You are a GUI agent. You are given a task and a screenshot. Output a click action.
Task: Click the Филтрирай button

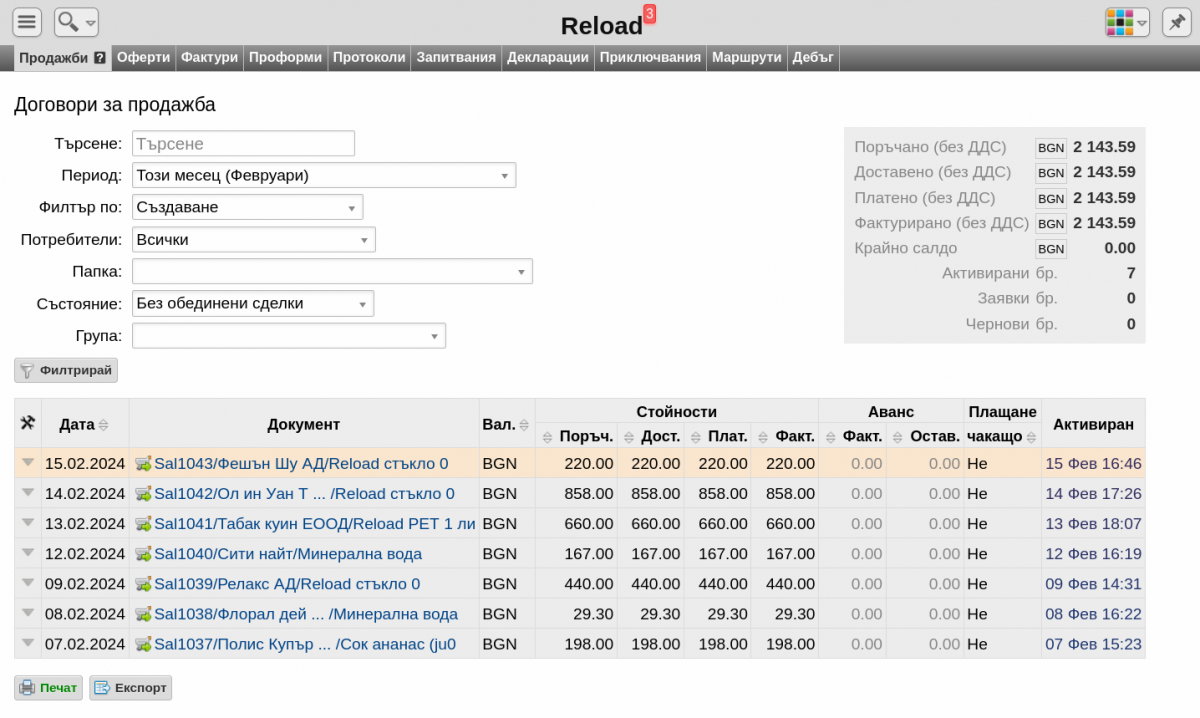[66, 370]
